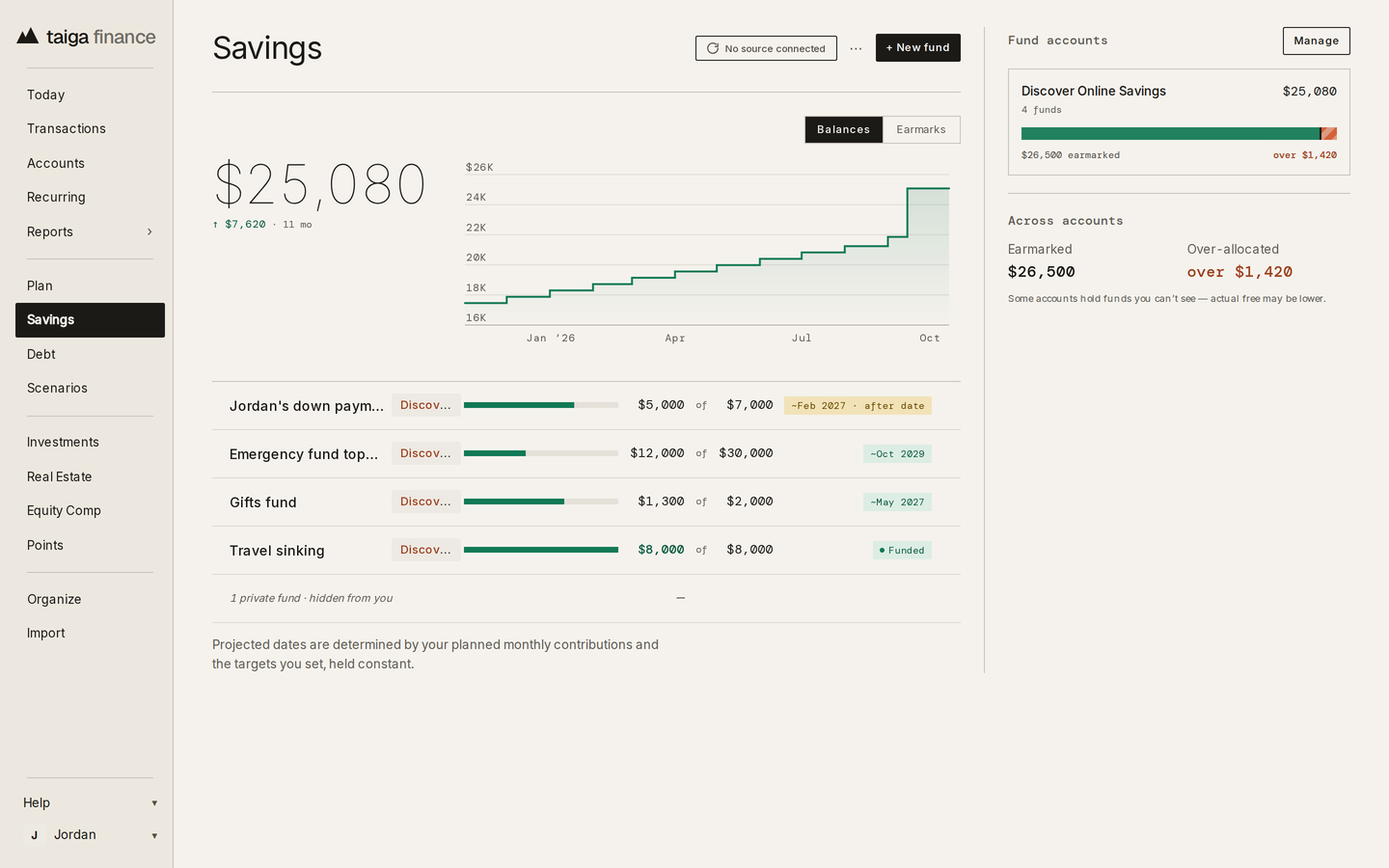Screen dimensions: 1389x868
Task: Open the Recurring section
Action: [x=90, y=197]
